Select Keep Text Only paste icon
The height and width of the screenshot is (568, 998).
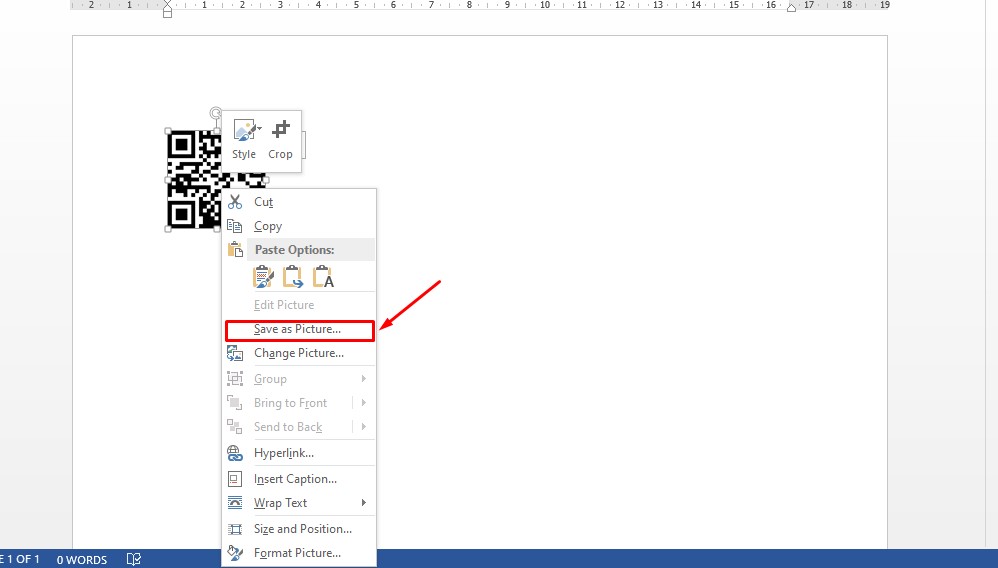click(323, 277)
